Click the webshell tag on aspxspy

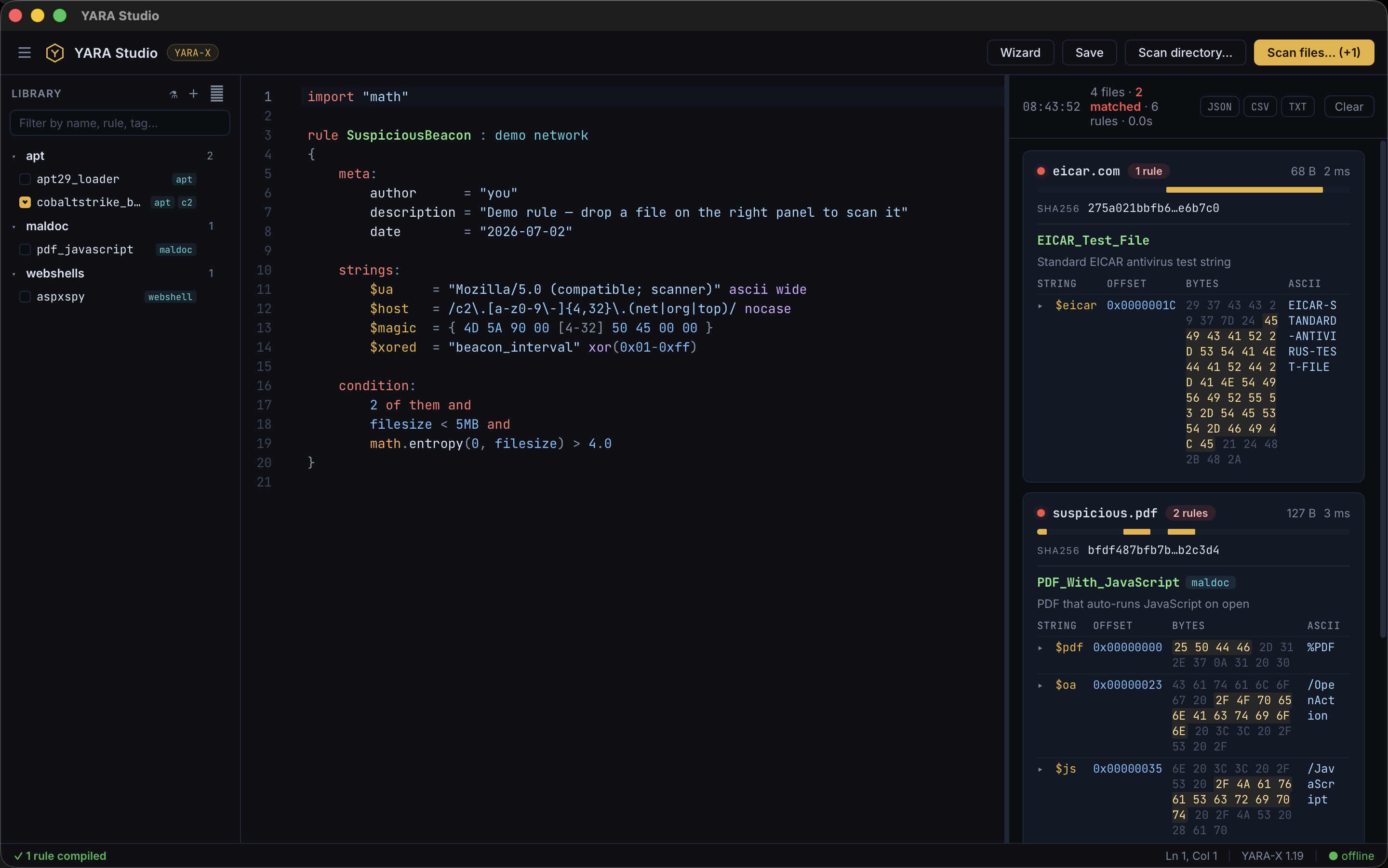pos(170,297)
